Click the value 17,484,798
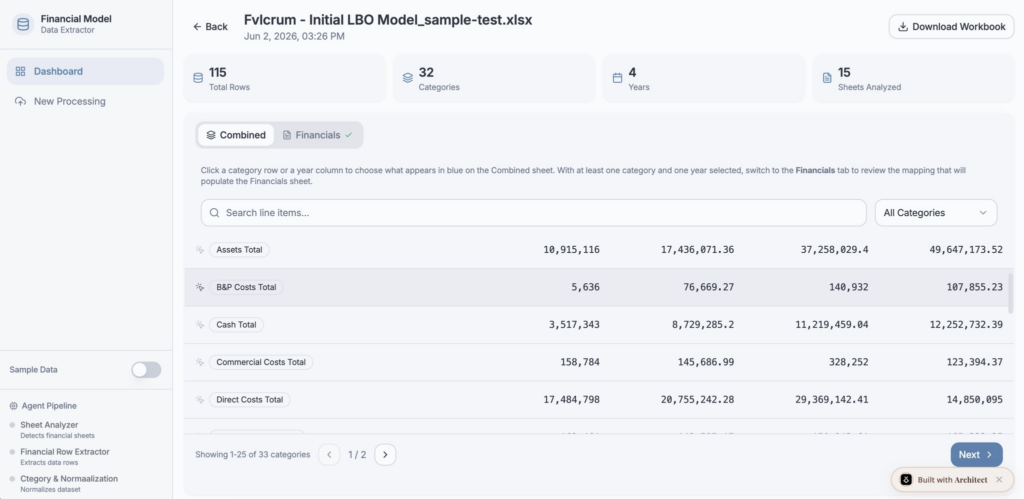Image resolution: width=1024 pixels, height=499 pixels. (x=571, y=400)
